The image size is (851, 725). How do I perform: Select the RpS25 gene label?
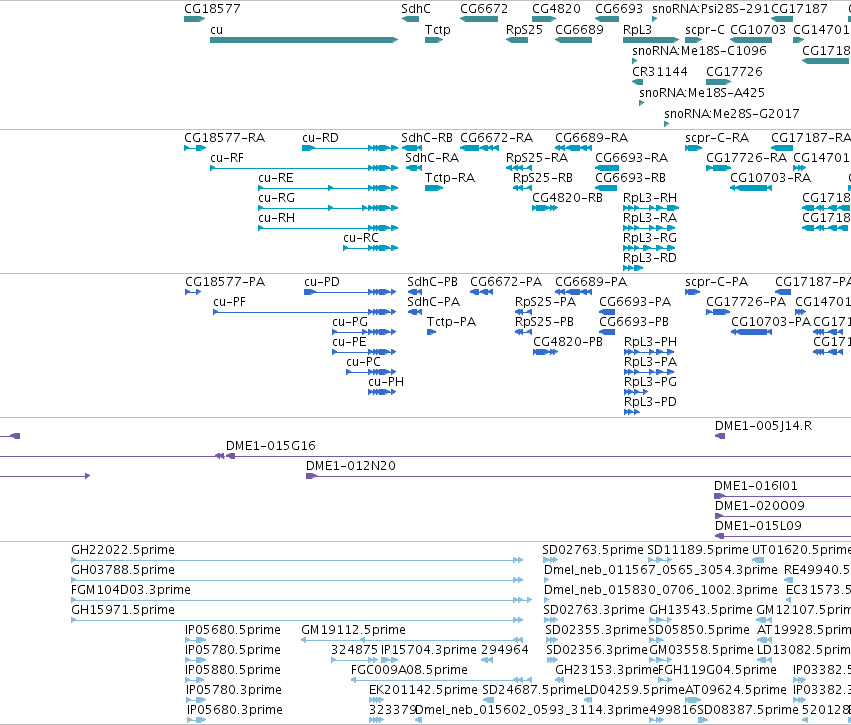pos(524,30)
